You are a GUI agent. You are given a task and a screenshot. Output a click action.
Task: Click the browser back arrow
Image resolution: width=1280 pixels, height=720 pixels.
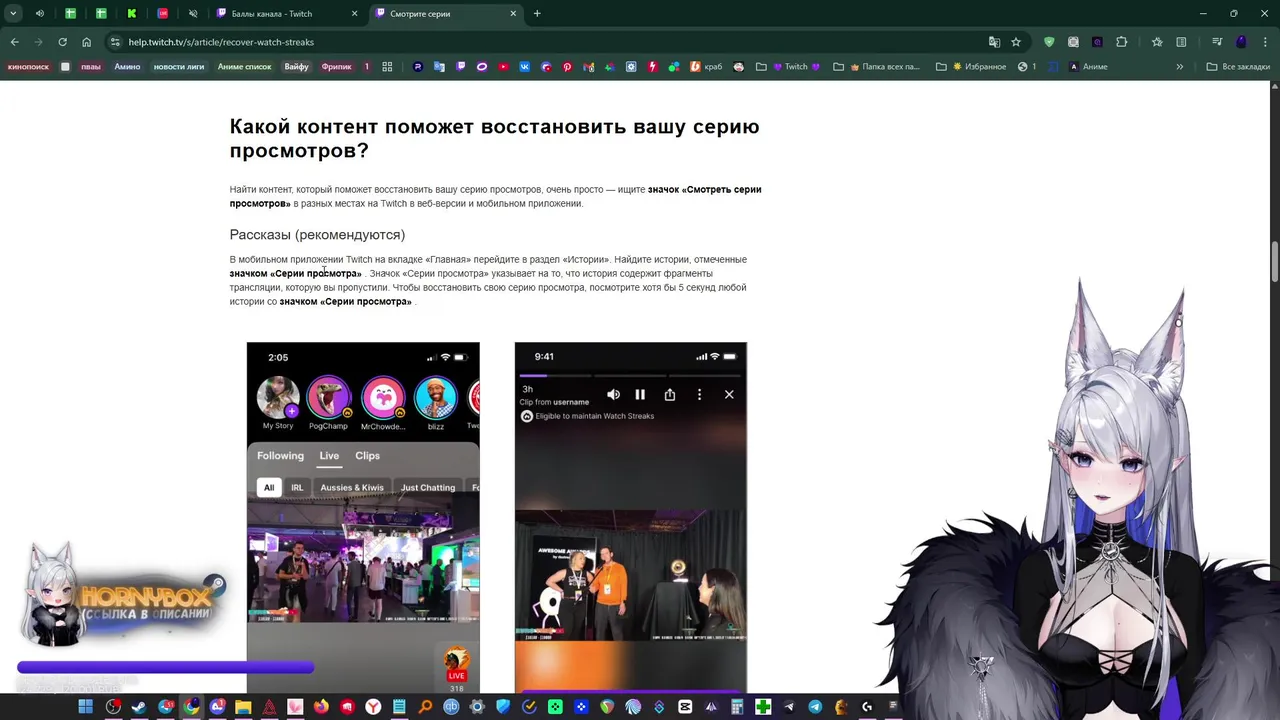point(14,42)
